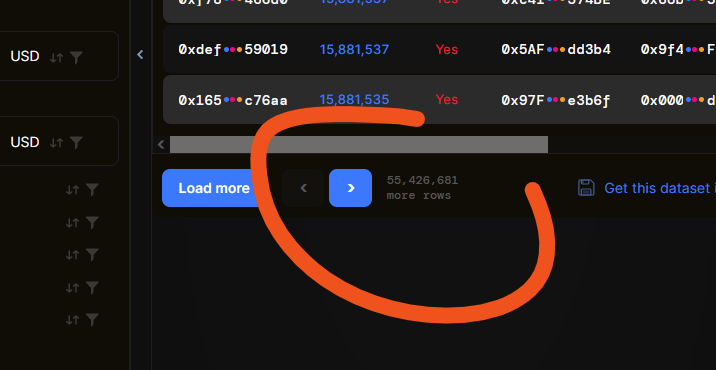The width and height of the screenshot is (716, 370).
Task: Click the address 0x9f4 in the 0xdef row
Action: pos(678,49)
